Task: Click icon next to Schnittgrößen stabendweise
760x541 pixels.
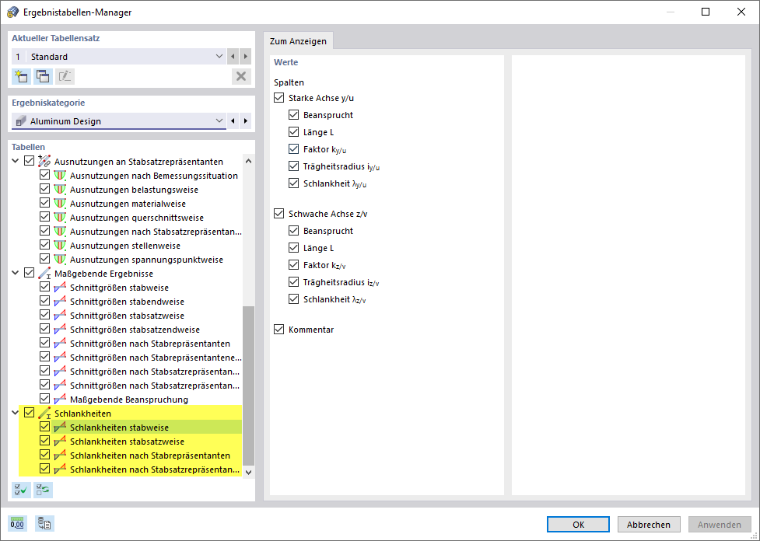Action: (x=60, y=302)
